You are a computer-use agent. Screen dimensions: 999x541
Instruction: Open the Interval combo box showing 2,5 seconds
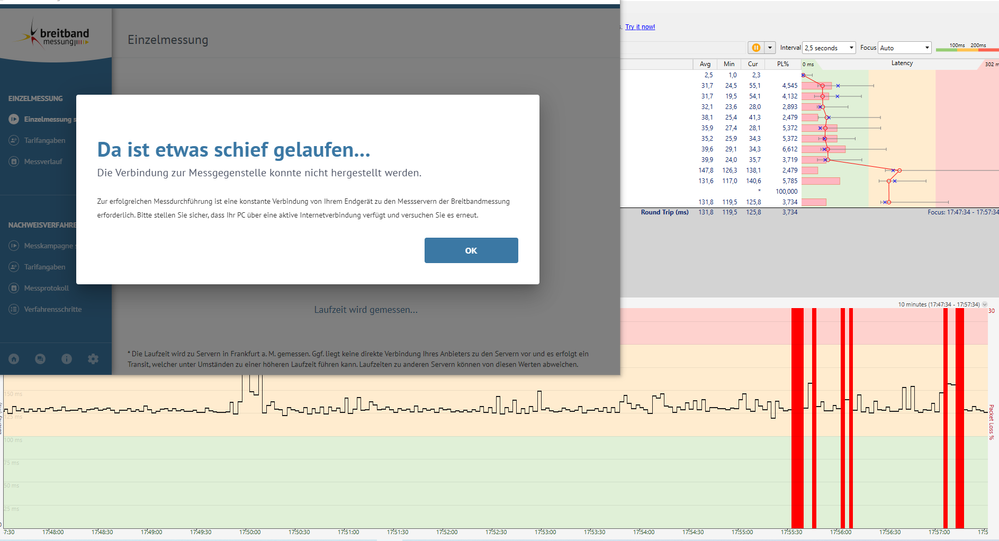tap(829, 48)
